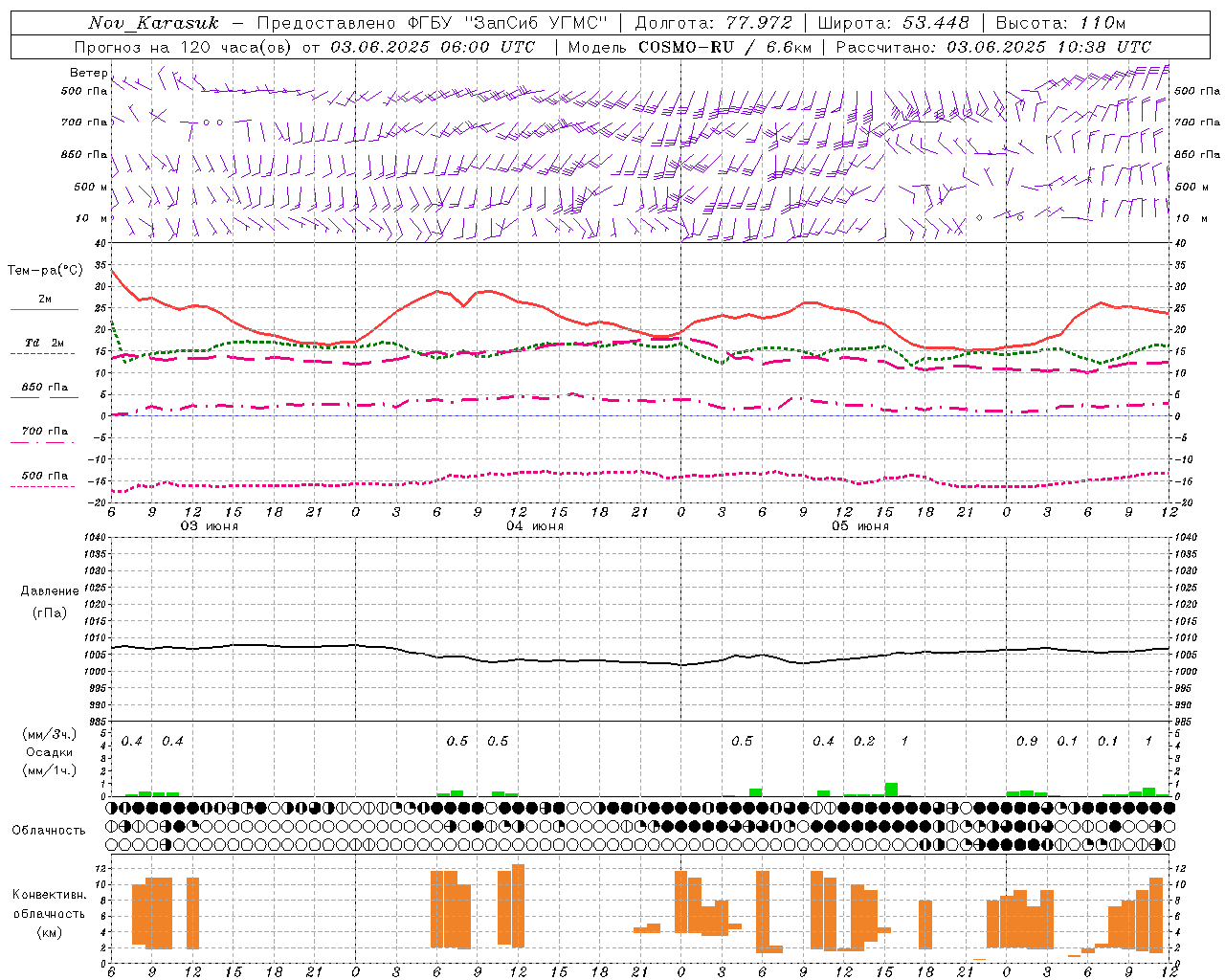The height and width of the screenshot is (980, 1225).
Task: Click the 'Облачность' cloud cover label
Action: (x=49, y=830)
